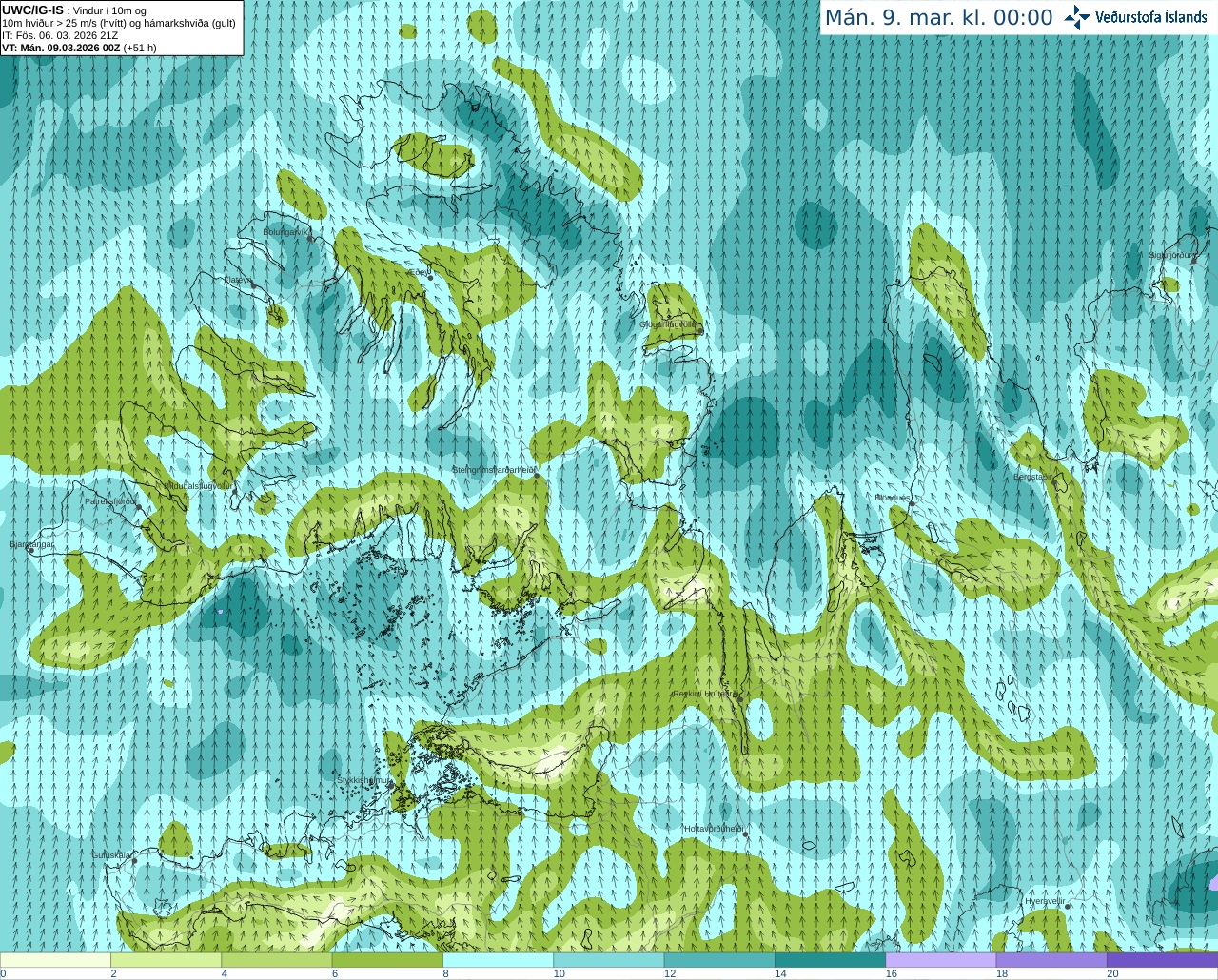Select the 2–4 m/s light green legend swatch
Viewport: 1218px width, 980px height.
click(166, 960)
